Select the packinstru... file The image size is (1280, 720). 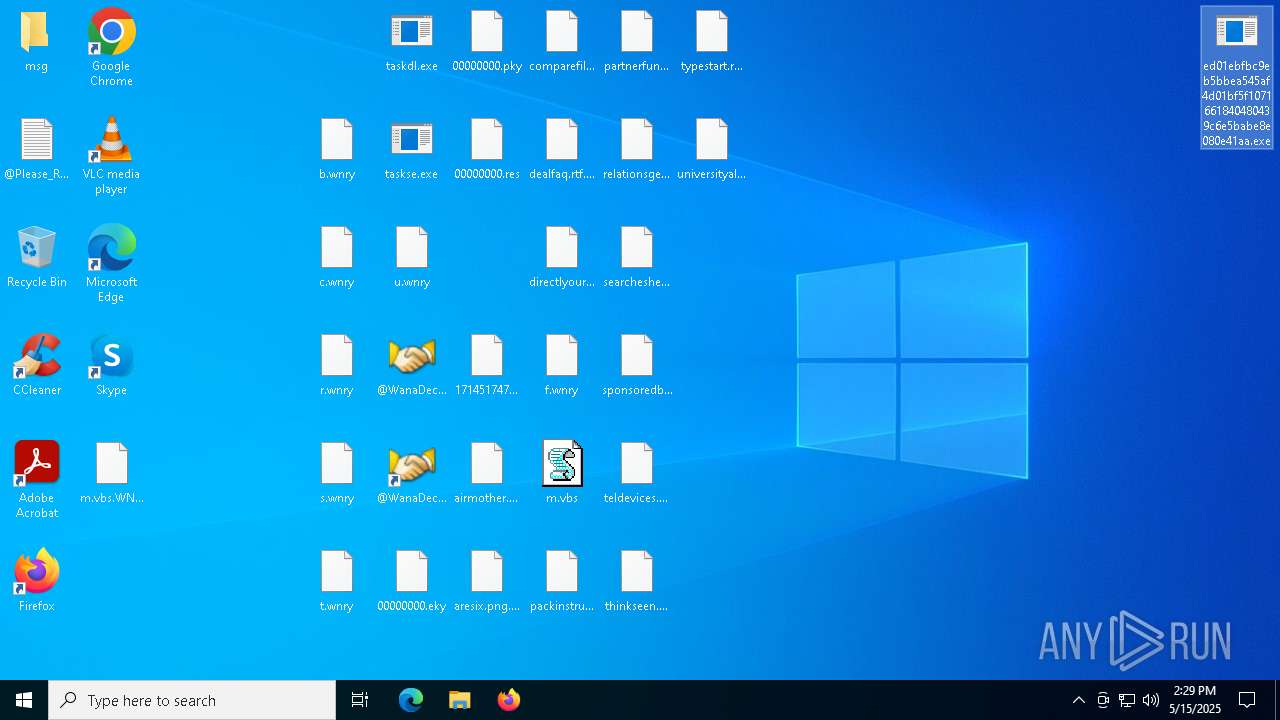[561, 582]
